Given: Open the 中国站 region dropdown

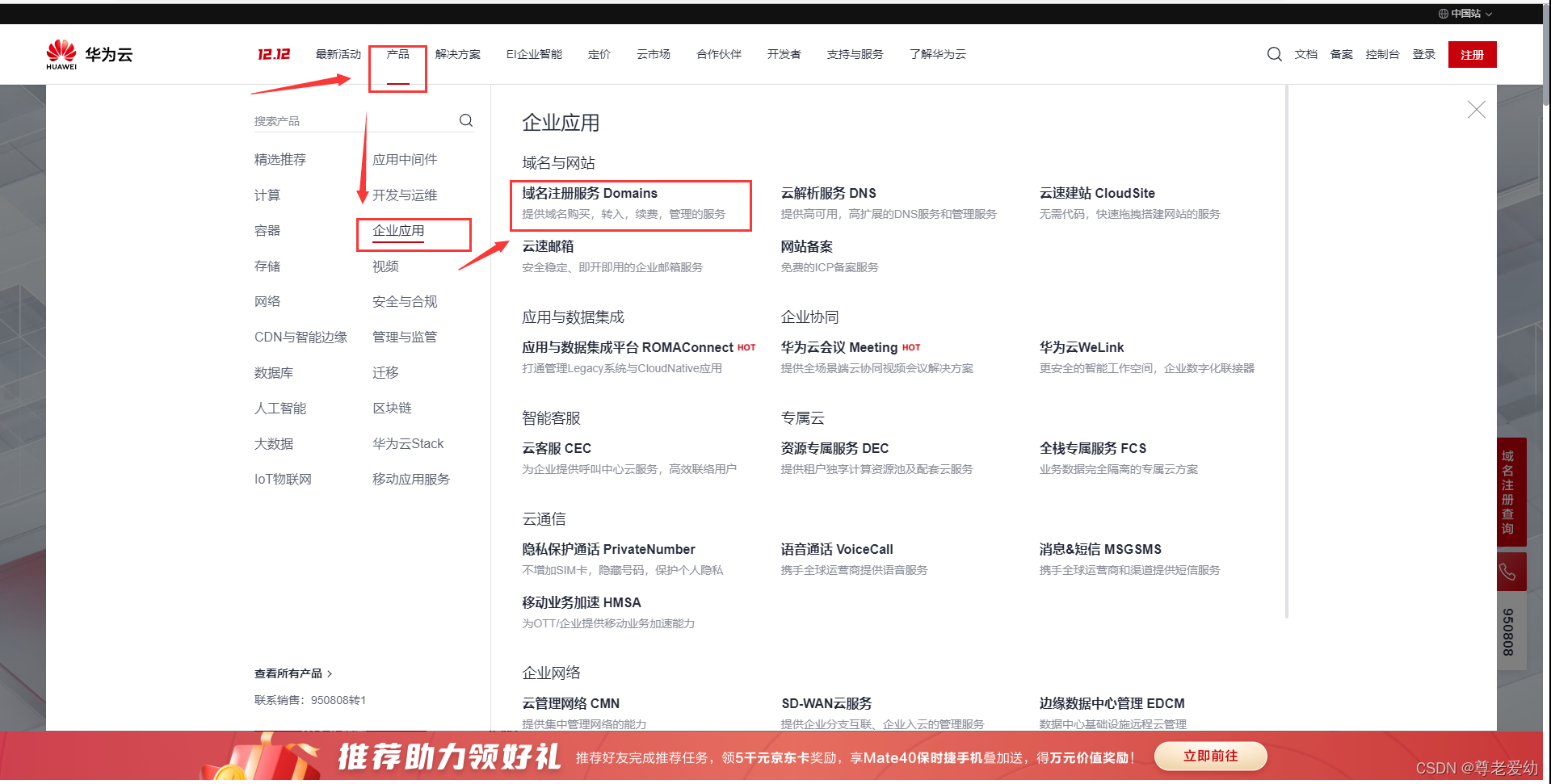Looking at the screenshot, I should click(1465, 14).
